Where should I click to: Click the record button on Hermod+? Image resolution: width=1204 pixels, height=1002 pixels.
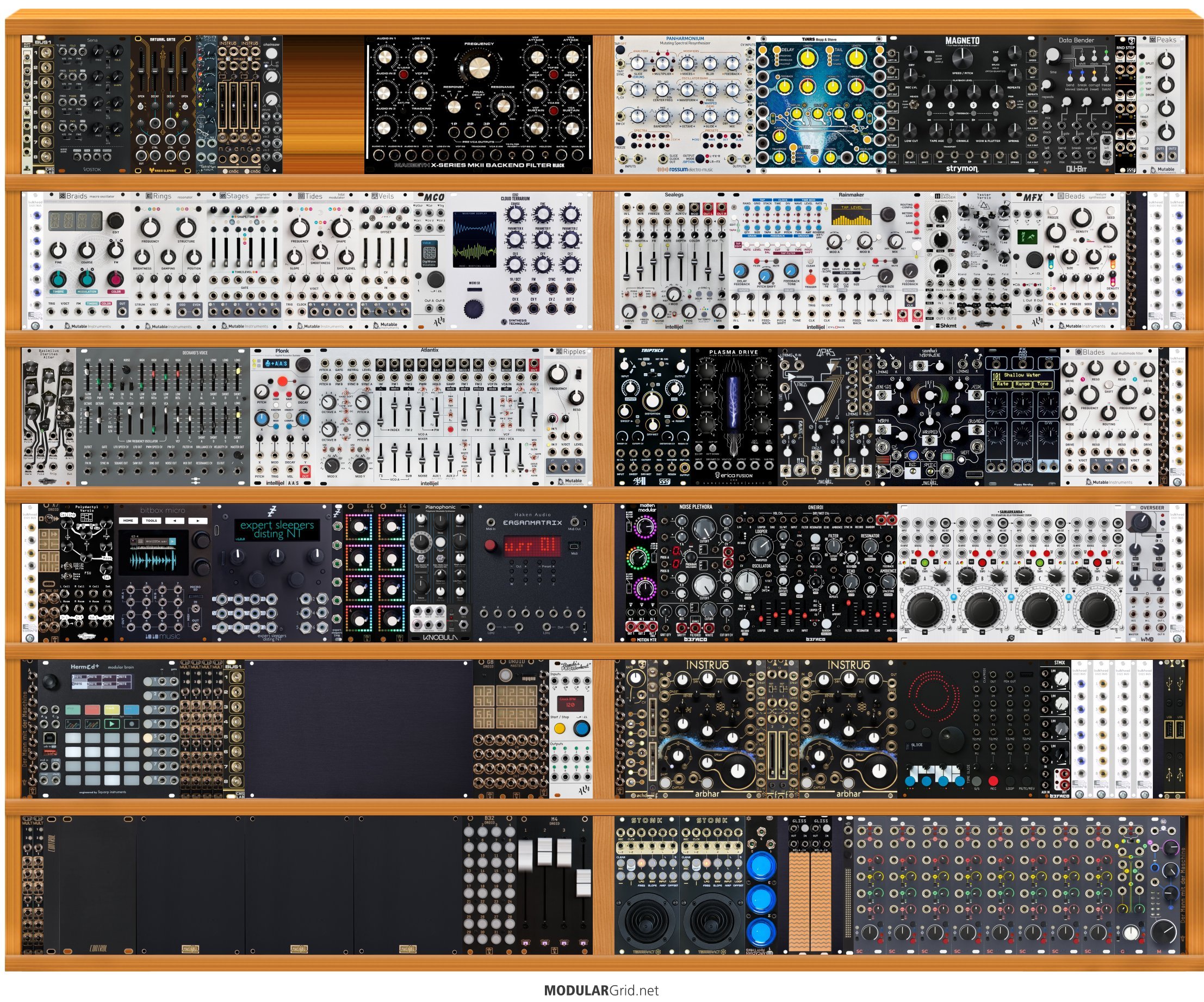tap(131, 723)
